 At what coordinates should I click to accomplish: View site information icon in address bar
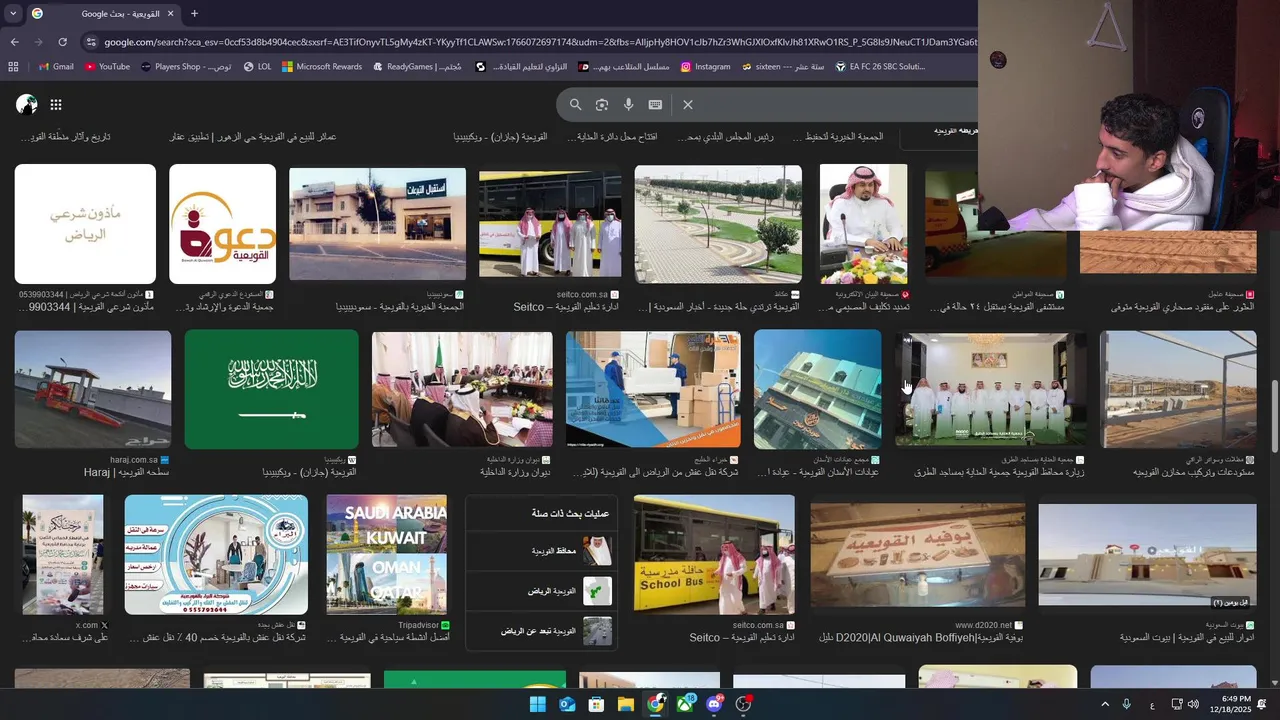pyautogui.click(x=91, y=42)
